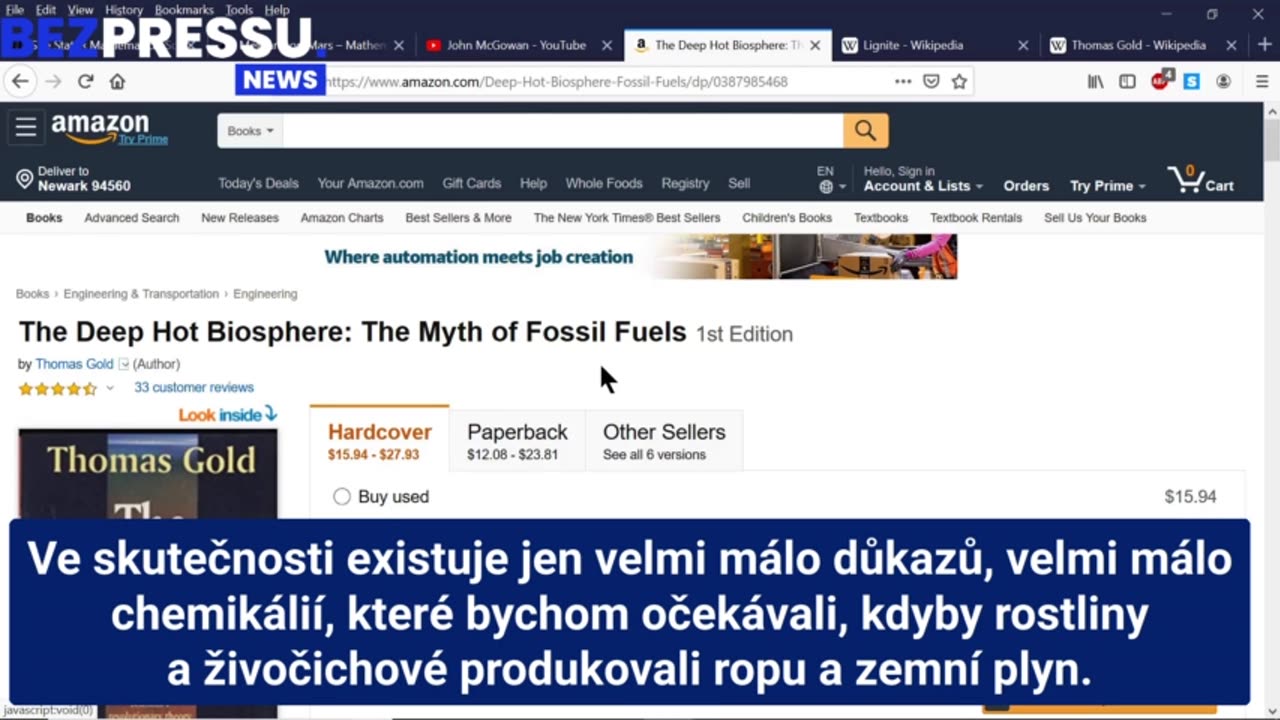Expand the EN language dropdown arrow
Screen dimensions: 1280x720
[842, 187]
